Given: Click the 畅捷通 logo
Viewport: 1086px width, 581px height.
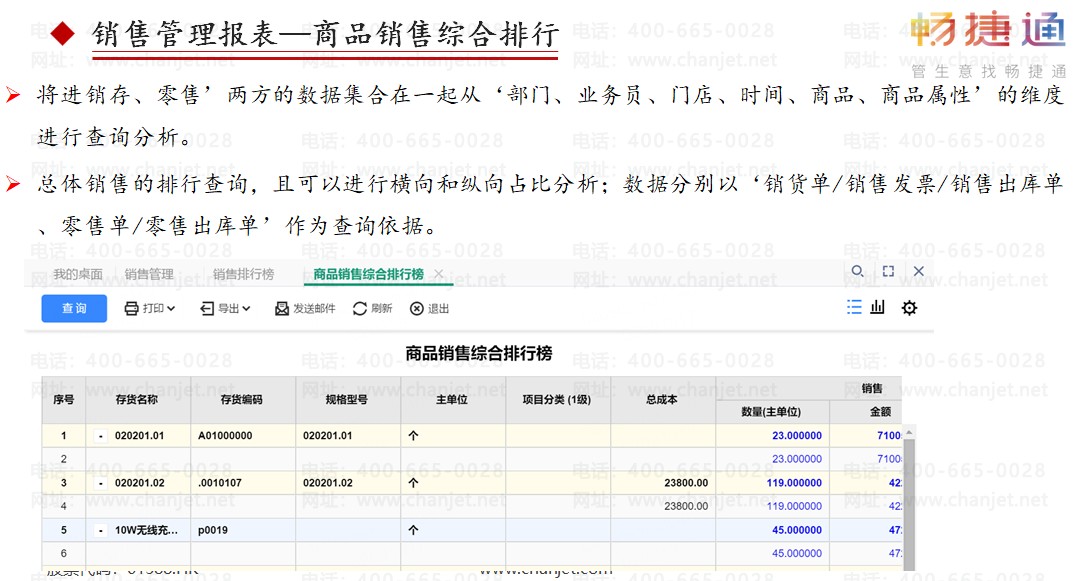Looking at the screenshot, I should pos(988,30).
